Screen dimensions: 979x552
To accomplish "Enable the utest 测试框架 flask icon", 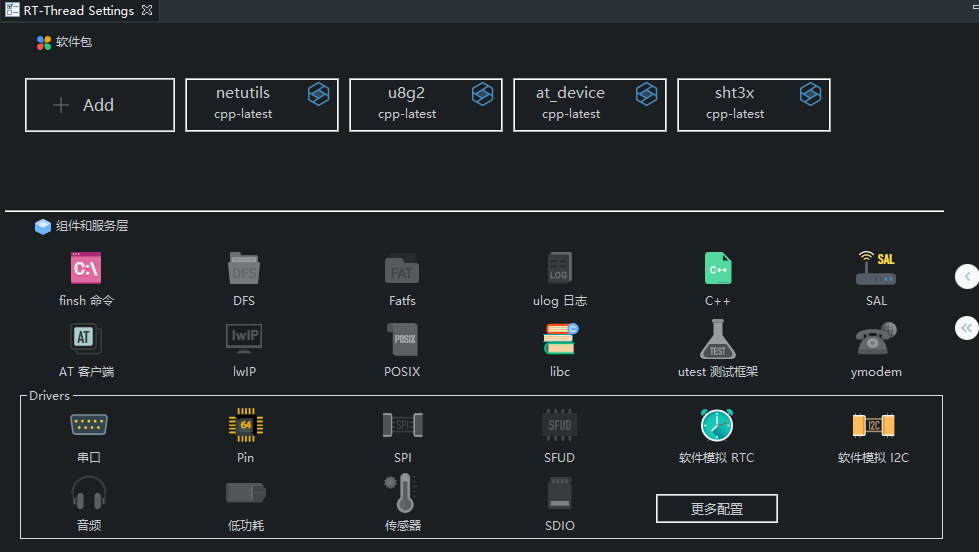I will (x=718, y=339).
